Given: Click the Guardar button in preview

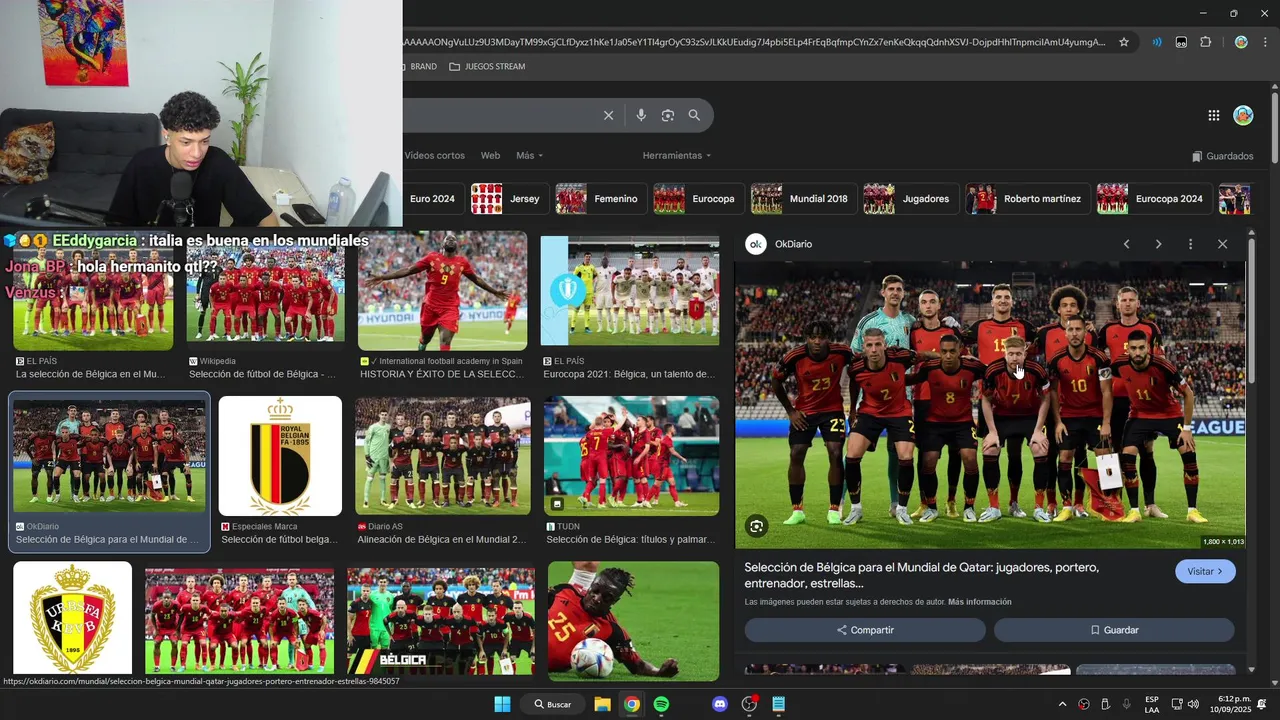Looking at the screenshot, I should point(1114,630).
